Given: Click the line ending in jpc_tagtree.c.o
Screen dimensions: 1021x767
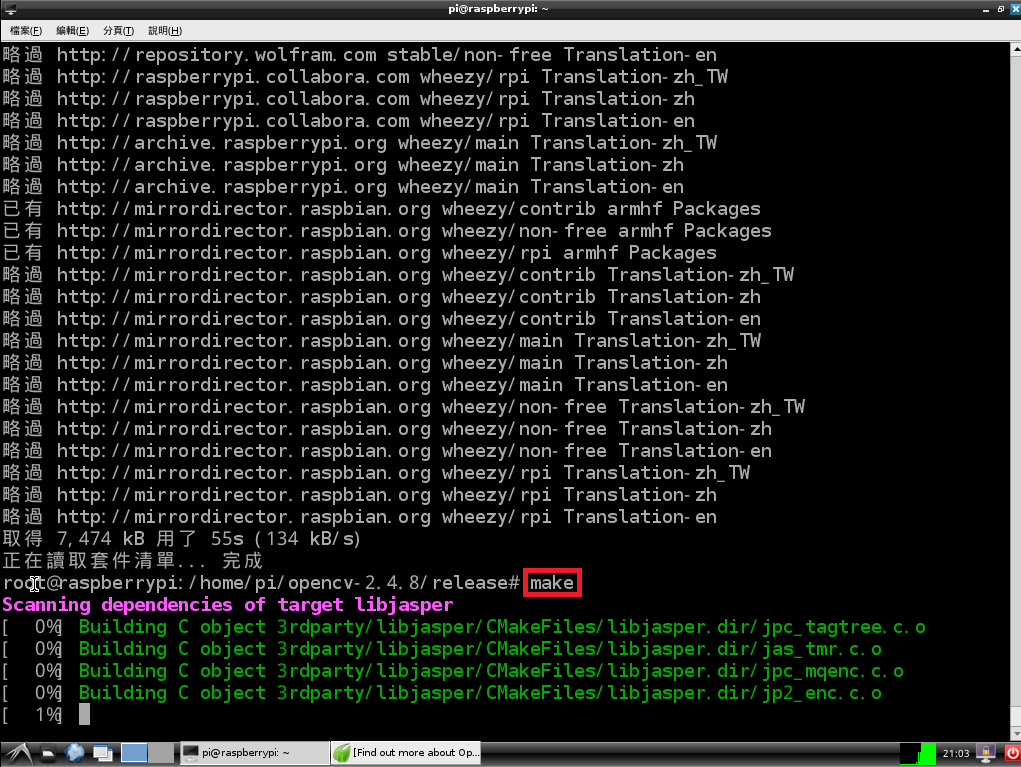Looking at the screenshot, I should point(463,627).
